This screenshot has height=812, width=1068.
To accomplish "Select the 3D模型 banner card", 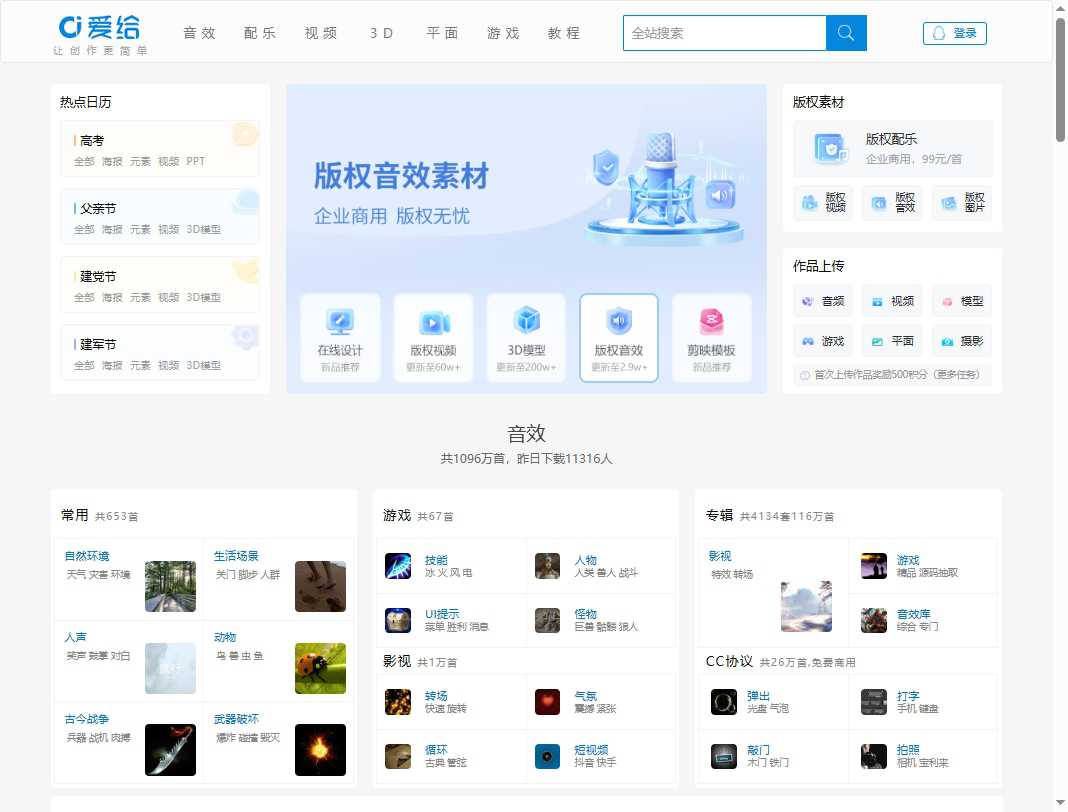I will tap(526, 337).
